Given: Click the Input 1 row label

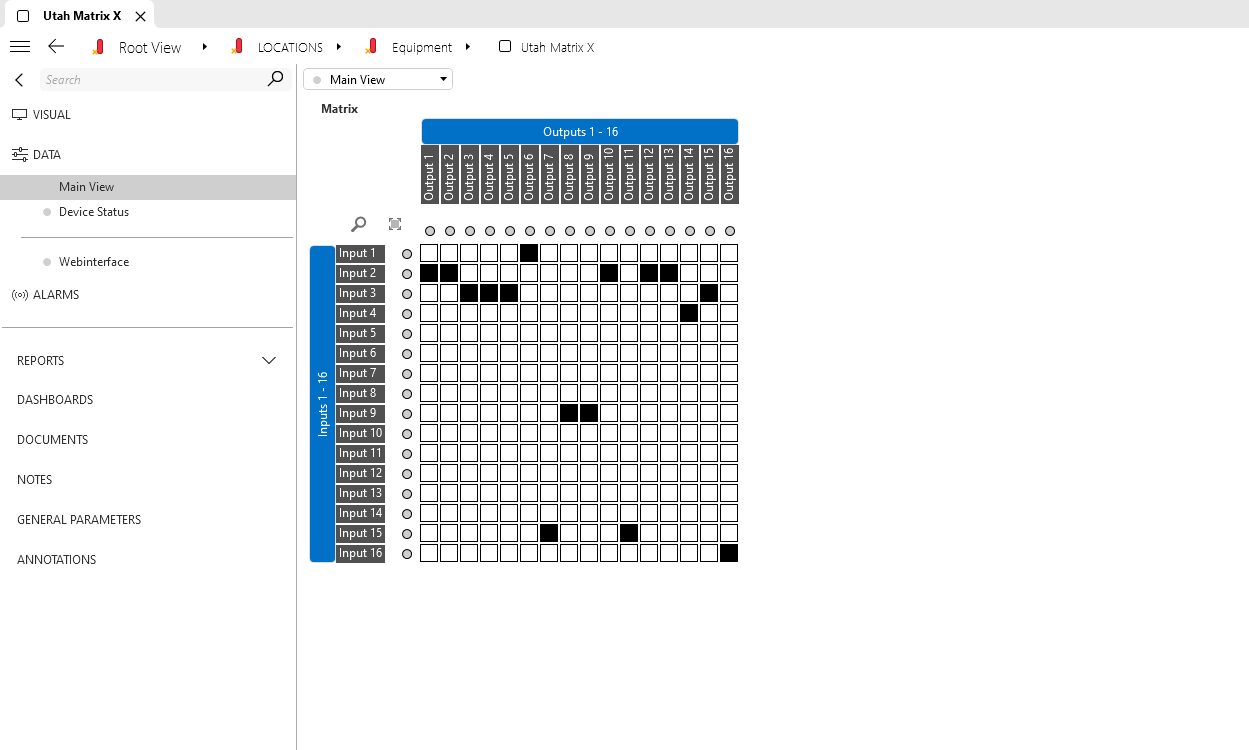Looking at the screenshot, I should tap(360, 254).
